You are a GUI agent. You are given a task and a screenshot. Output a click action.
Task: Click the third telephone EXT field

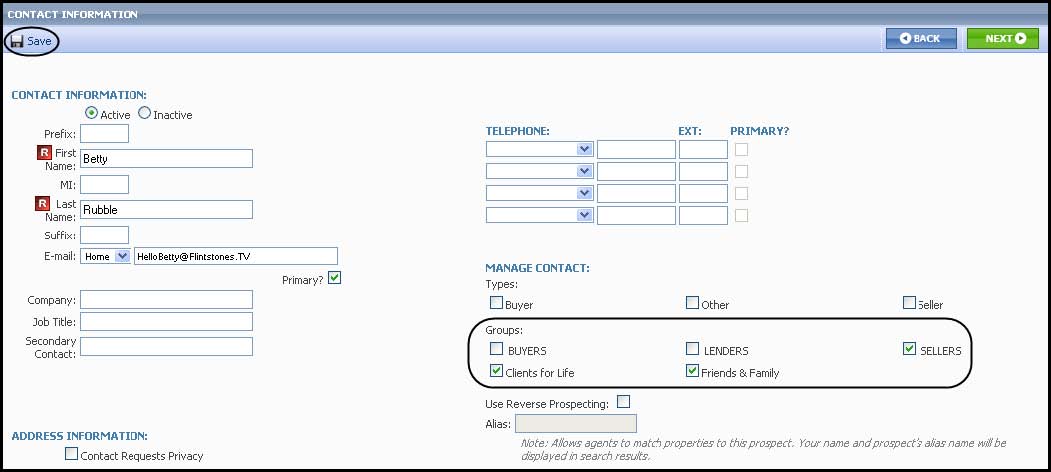pos(703,194)
